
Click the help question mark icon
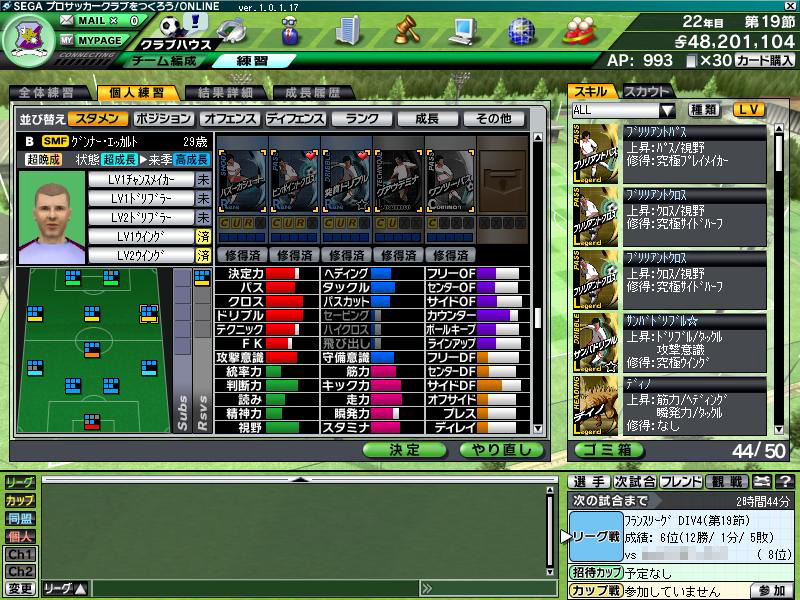[784, 482]
